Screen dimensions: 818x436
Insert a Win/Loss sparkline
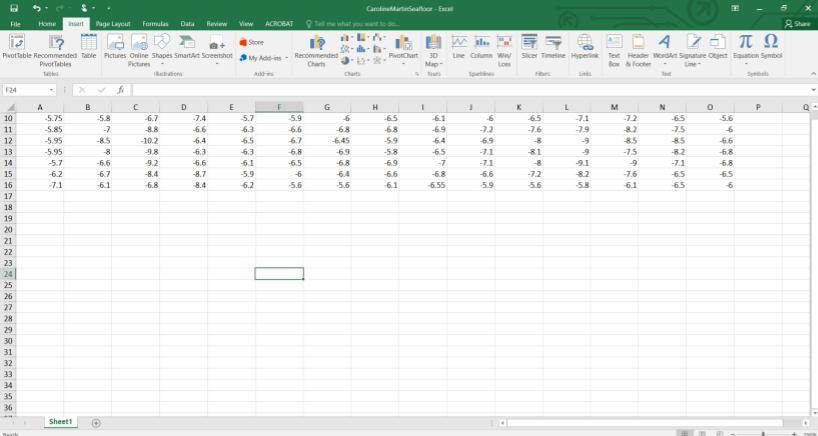[x=504, y=50]
